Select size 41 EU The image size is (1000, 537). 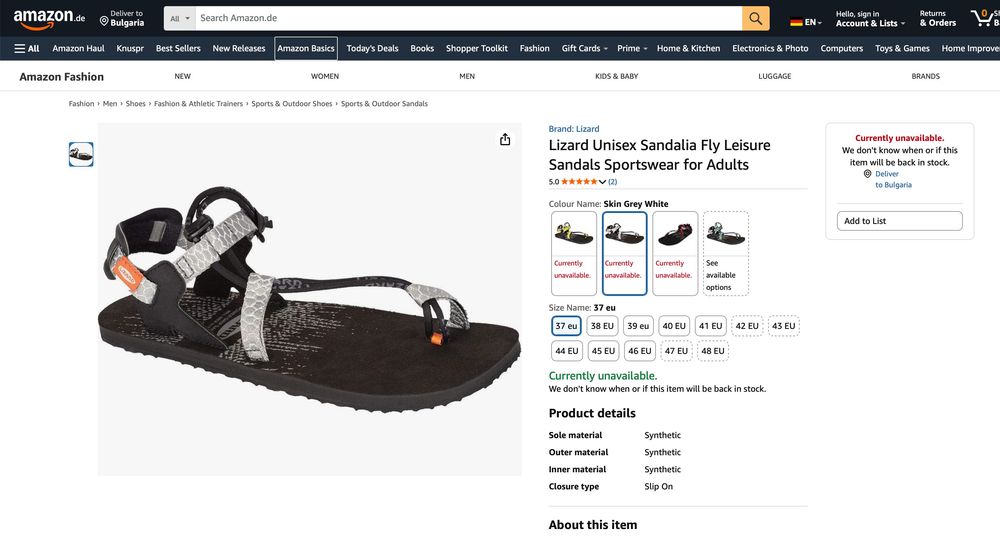point(710,326)
